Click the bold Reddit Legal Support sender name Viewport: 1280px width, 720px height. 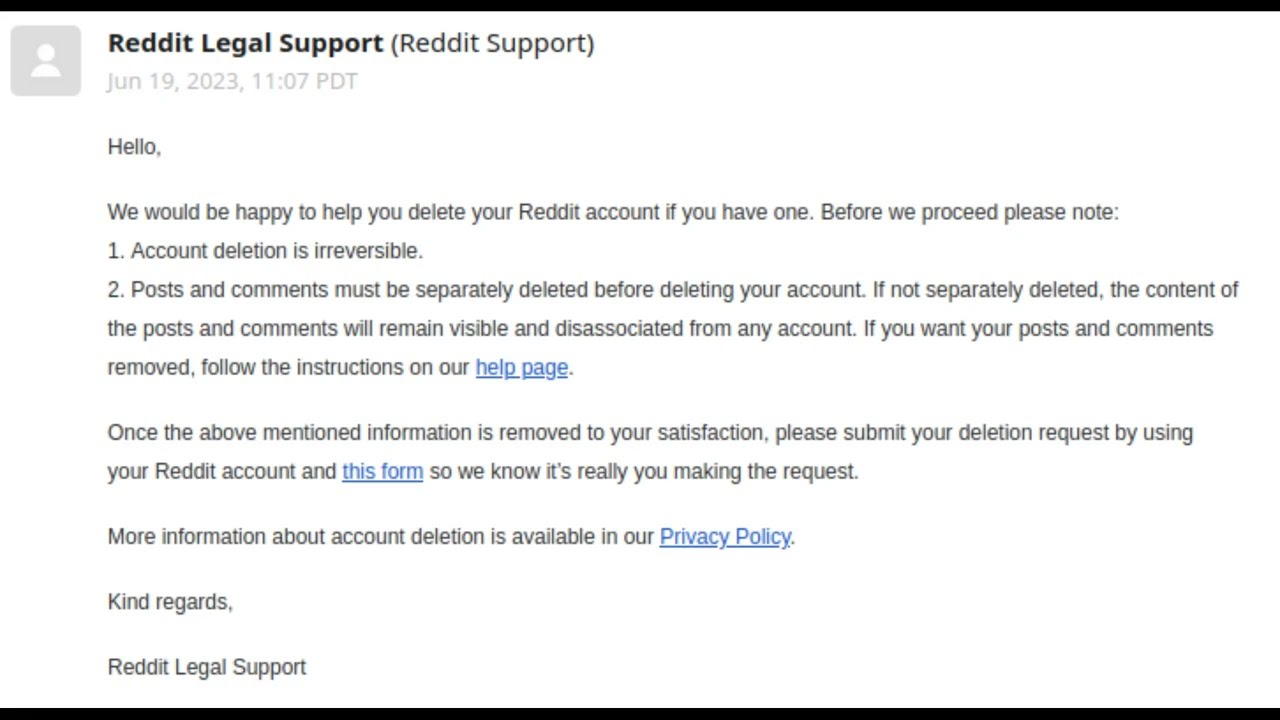tap(245, 43)
